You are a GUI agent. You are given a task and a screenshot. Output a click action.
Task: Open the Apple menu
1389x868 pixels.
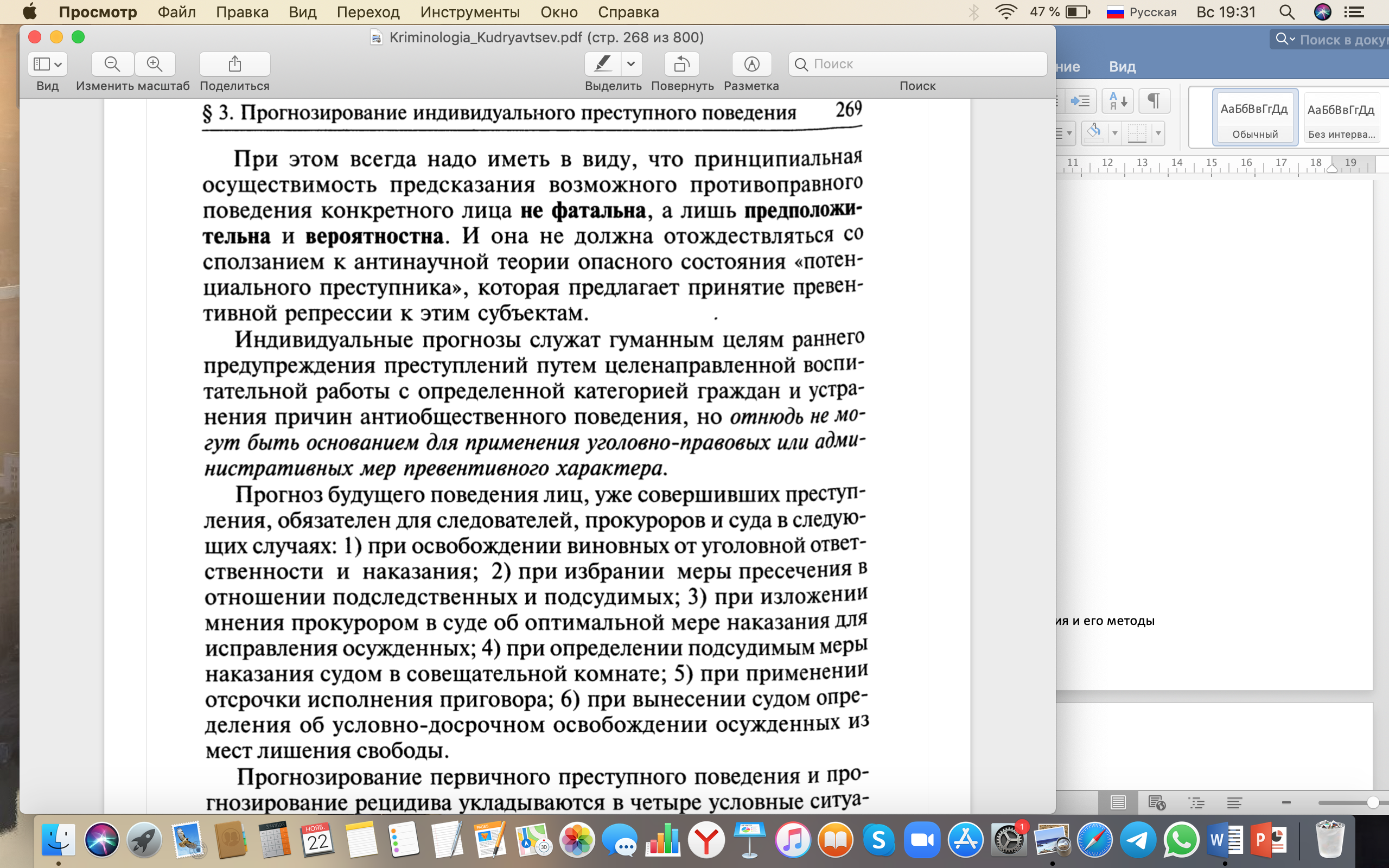[30, 11]
